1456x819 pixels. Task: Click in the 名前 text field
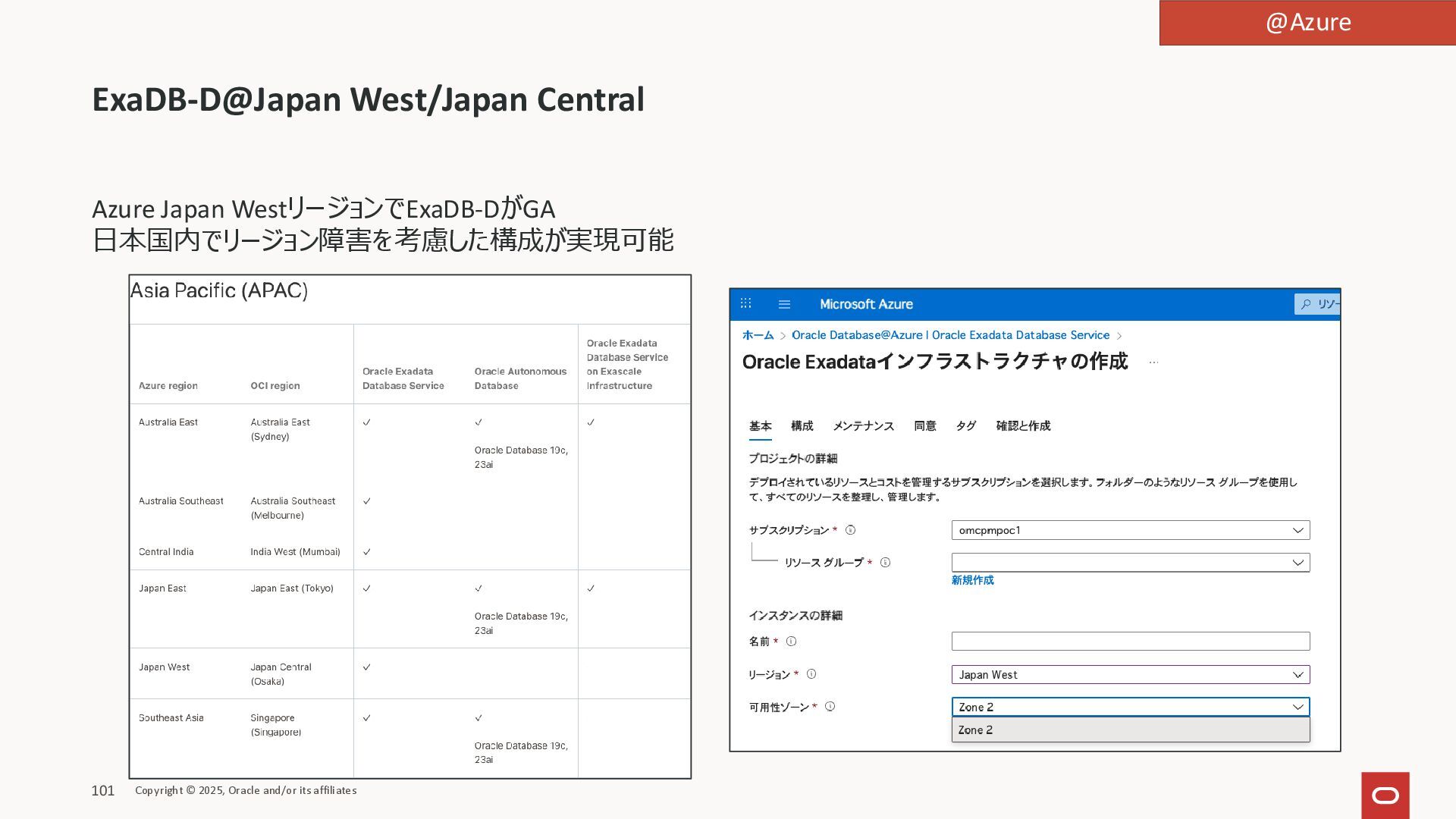pyautogui.click(x=1131, y=642)
